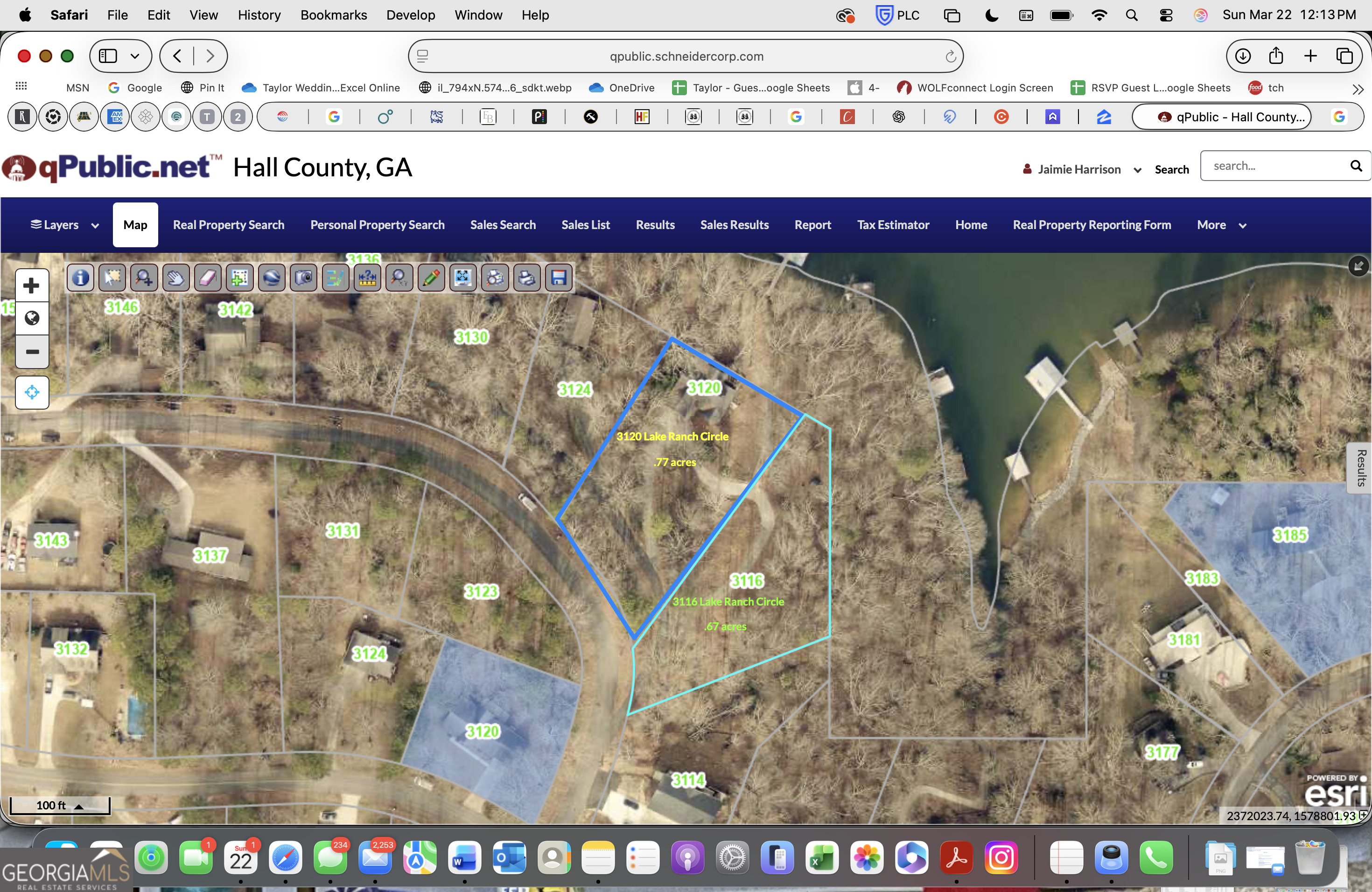The width and height of the screenshot is (1372, 892).
Task: Toggle locate-me crosshair button
Action: (x=32, y=393)
